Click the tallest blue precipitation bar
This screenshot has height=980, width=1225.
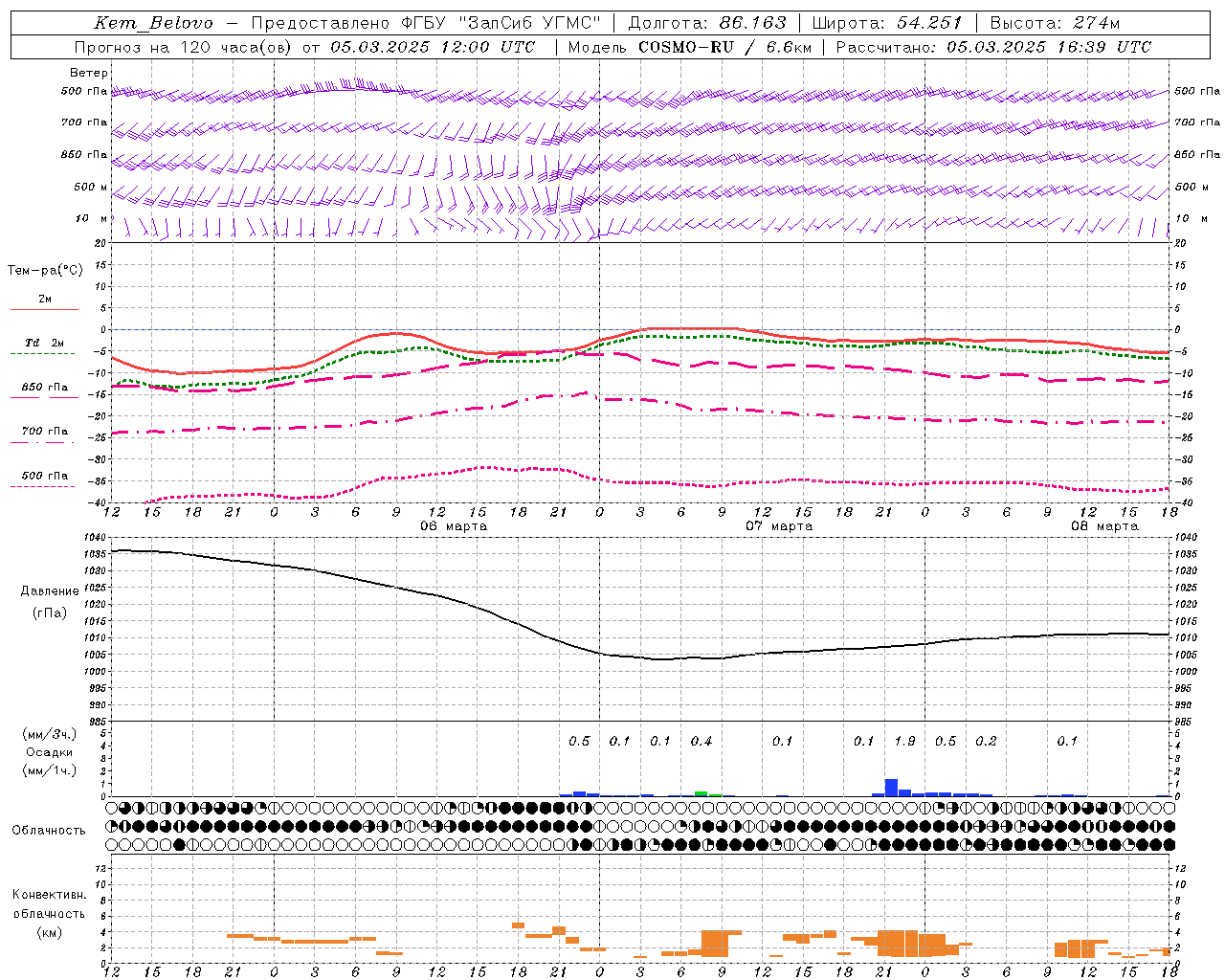(891, 788)
